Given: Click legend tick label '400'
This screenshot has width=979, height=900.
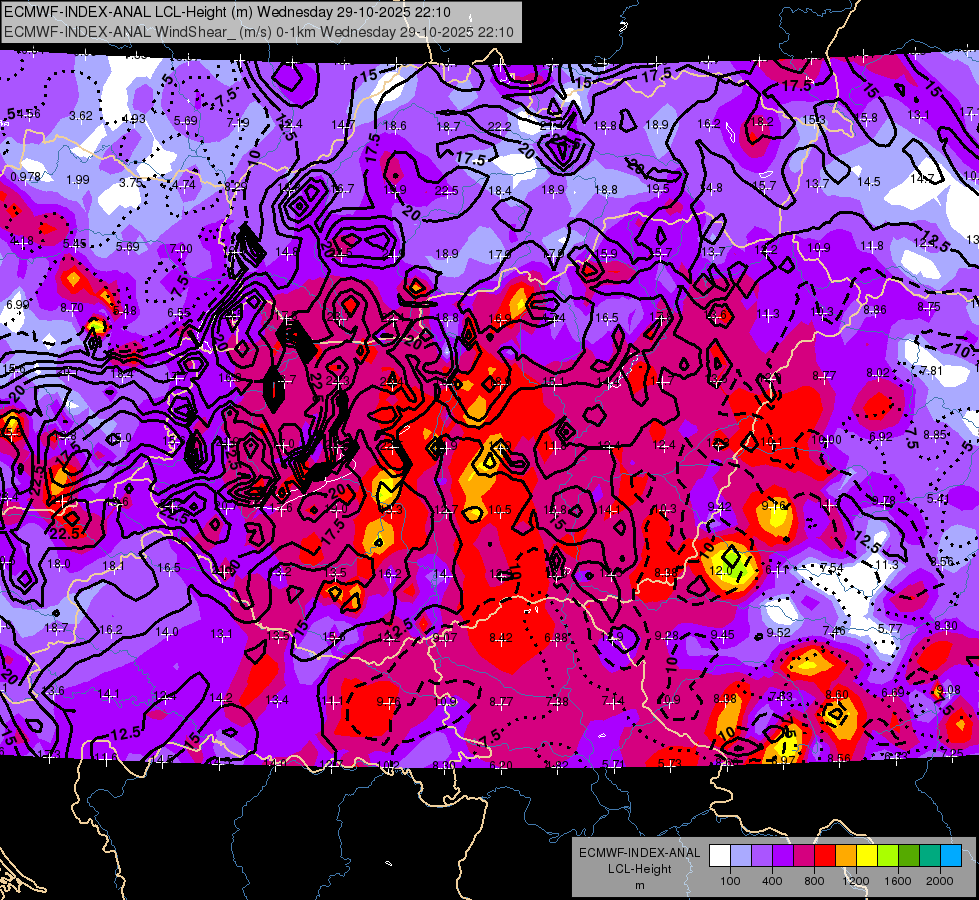Looking at the screenshot, I should point(772,881).
